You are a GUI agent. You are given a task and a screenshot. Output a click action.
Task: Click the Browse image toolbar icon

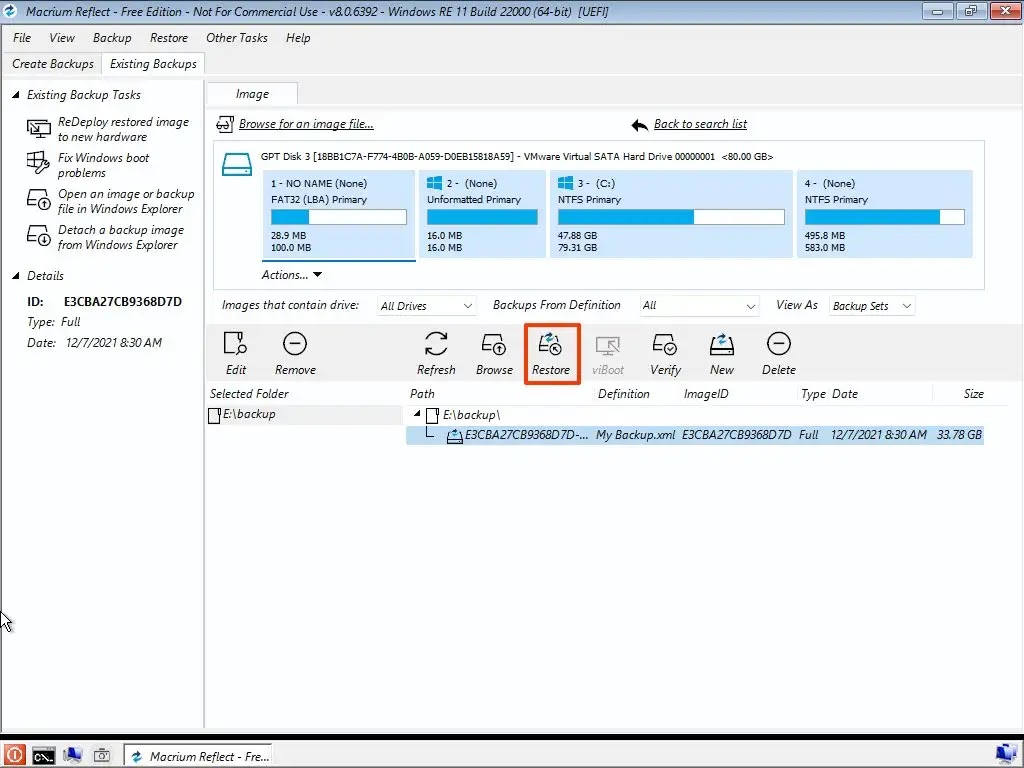tap(494, 344)
